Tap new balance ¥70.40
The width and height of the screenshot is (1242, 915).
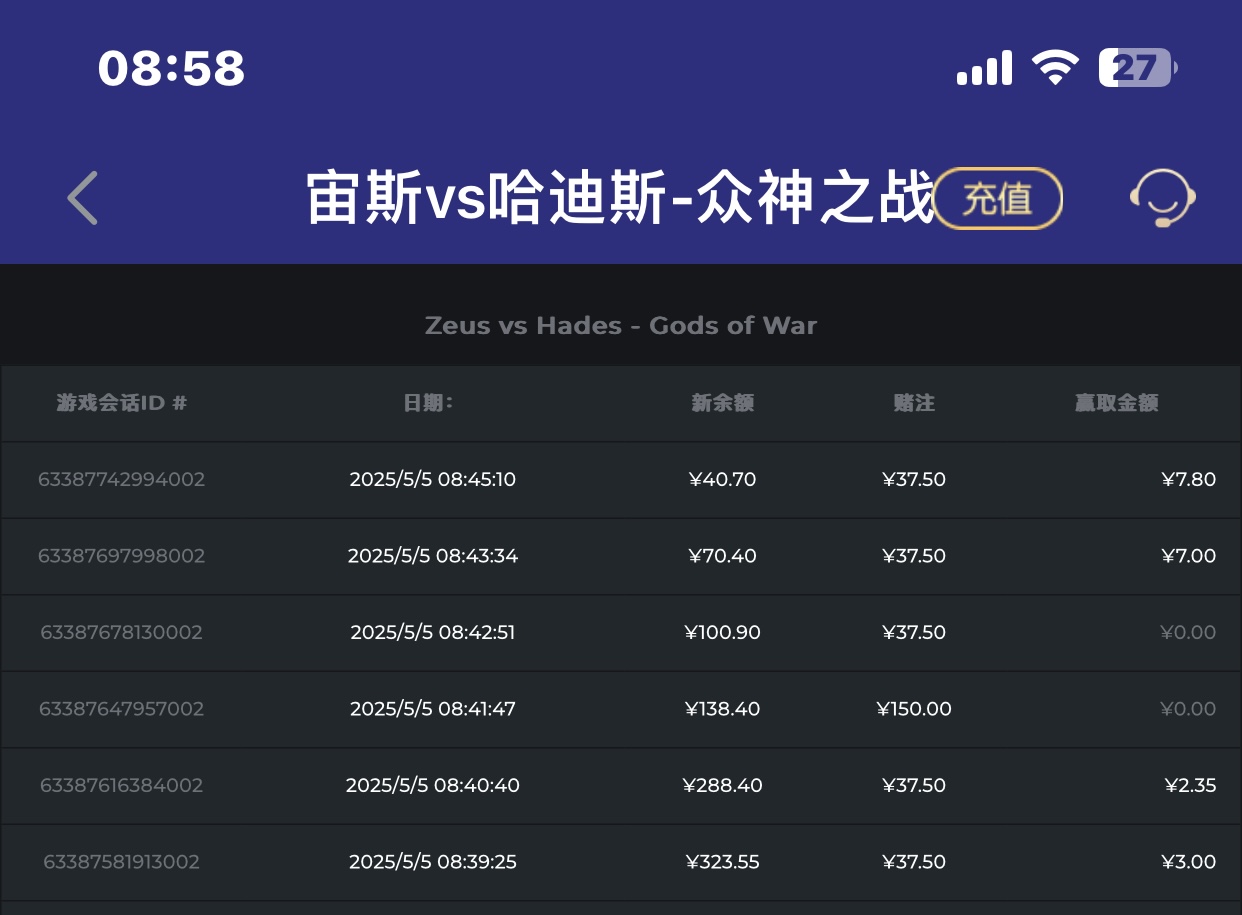[x=722, y=556]
